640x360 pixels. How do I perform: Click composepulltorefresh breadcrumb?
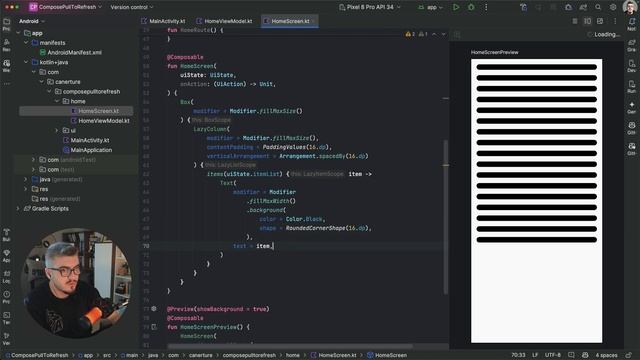(x=249, y=355)
